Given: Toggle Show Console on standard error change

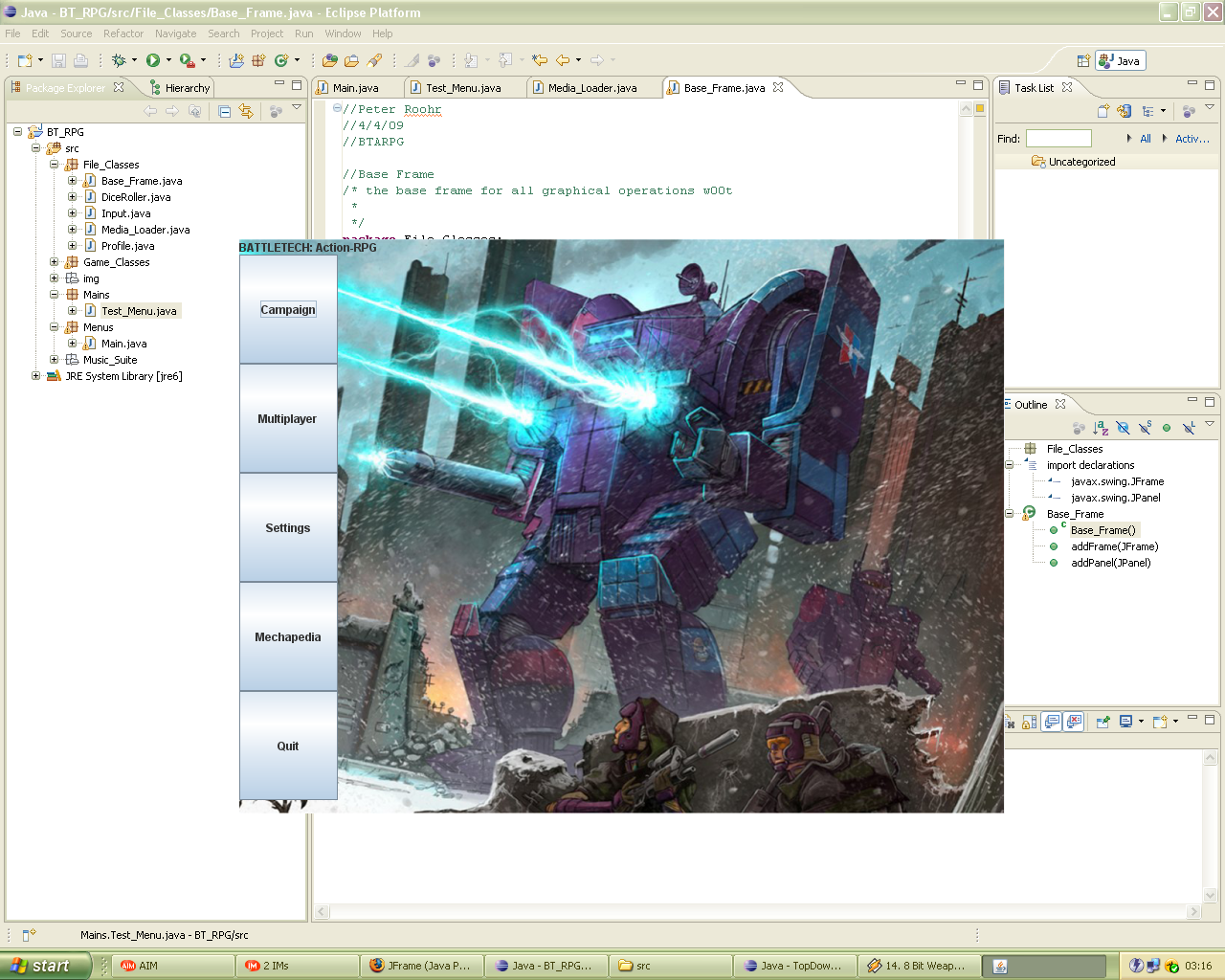Looking at the screenshot, I should pos(1074,722).
